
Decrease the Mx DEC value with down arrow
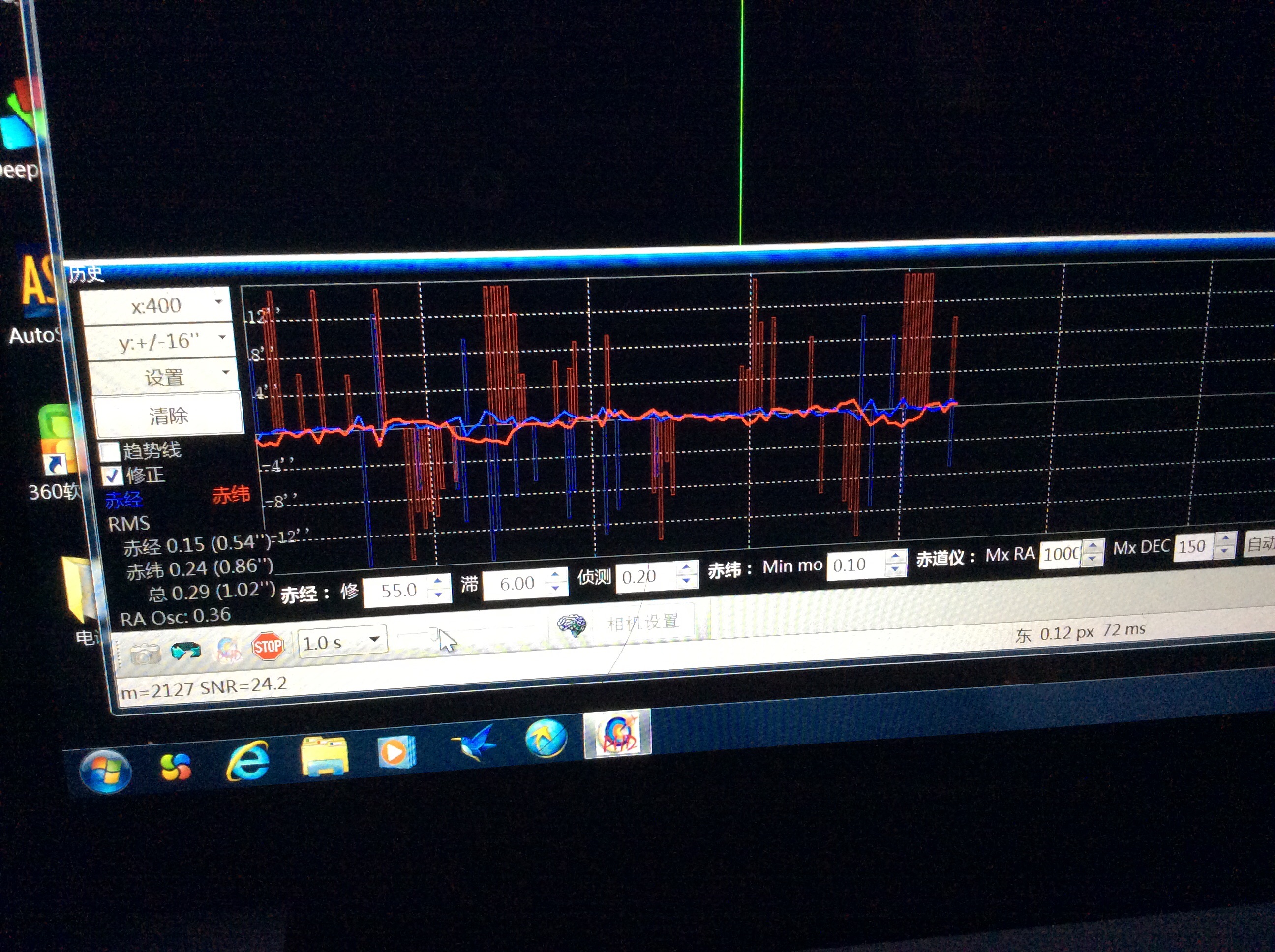tap(1225, 551)
